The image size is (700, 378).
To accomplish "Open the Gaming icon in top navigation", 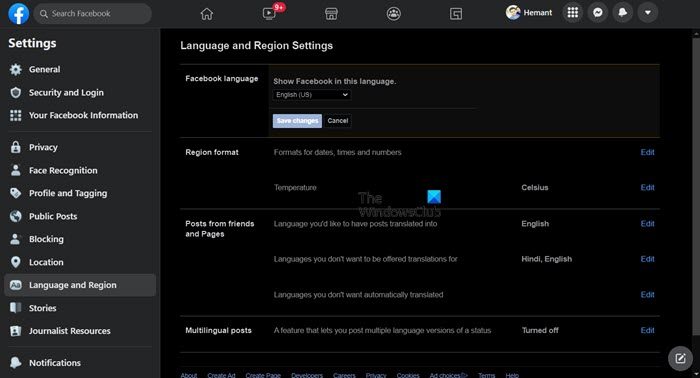I will click(456, 13).
